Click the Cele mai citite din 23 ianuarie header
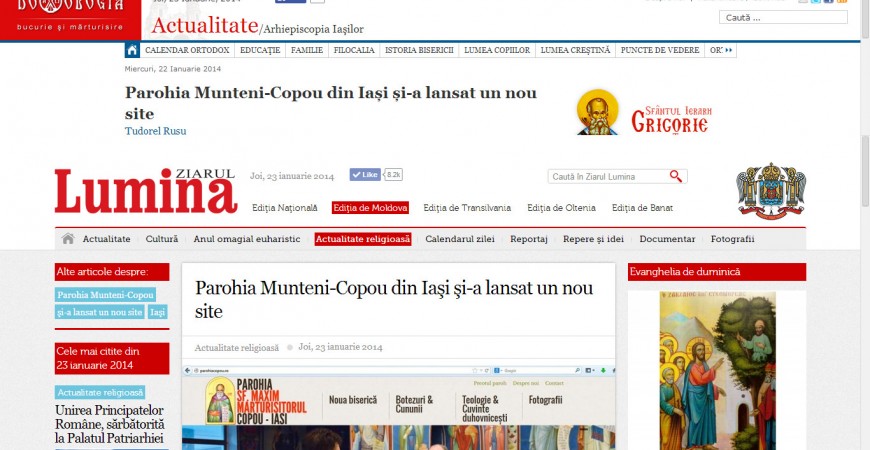Viewport: 870px width, 450px height. tap(112, 358)
